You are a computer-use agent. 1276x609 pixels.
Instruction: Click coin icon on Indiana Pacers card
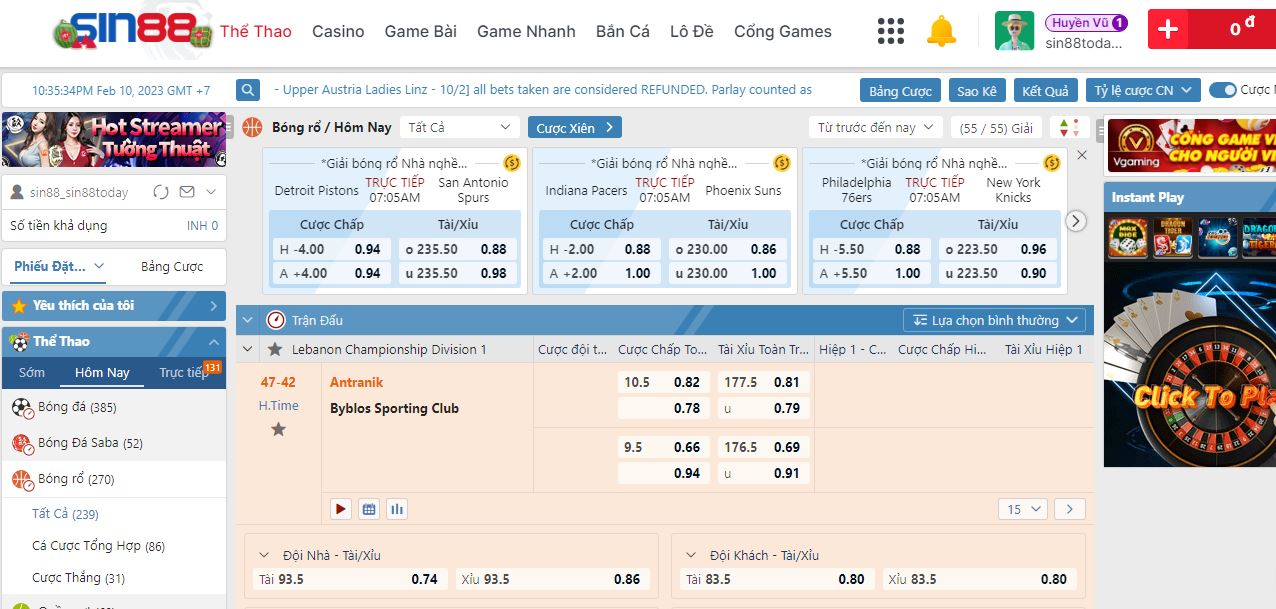pyautogui.click(x=782, y=163)
